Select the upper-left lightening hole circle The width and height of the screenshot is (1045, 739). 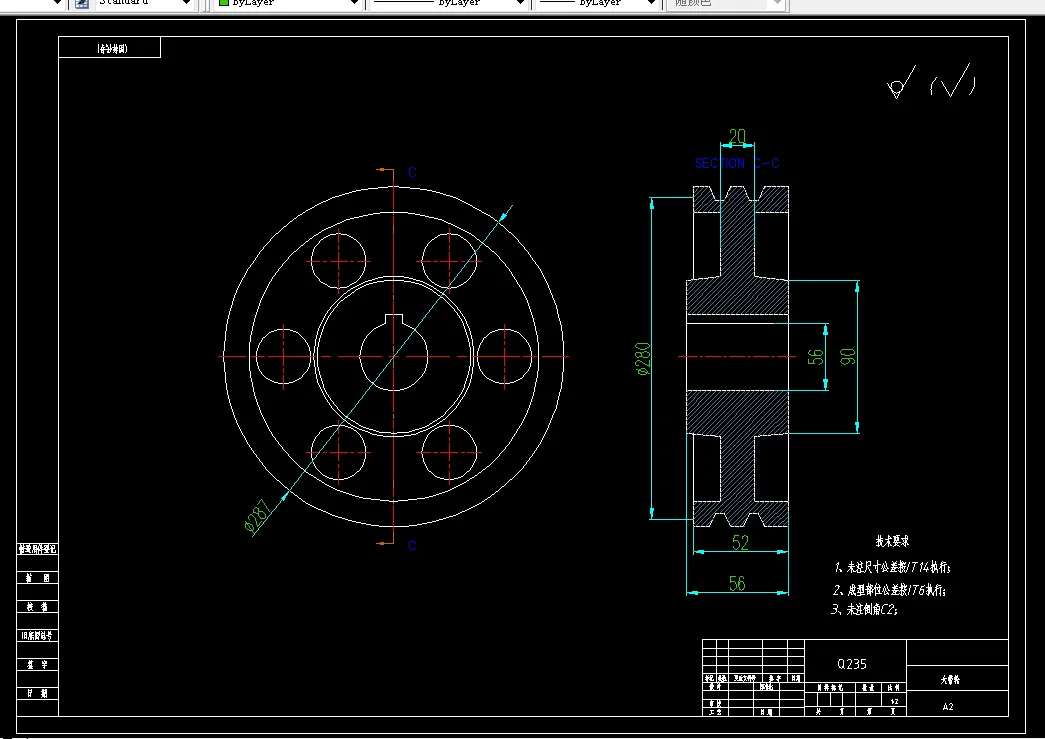(339, 261)
